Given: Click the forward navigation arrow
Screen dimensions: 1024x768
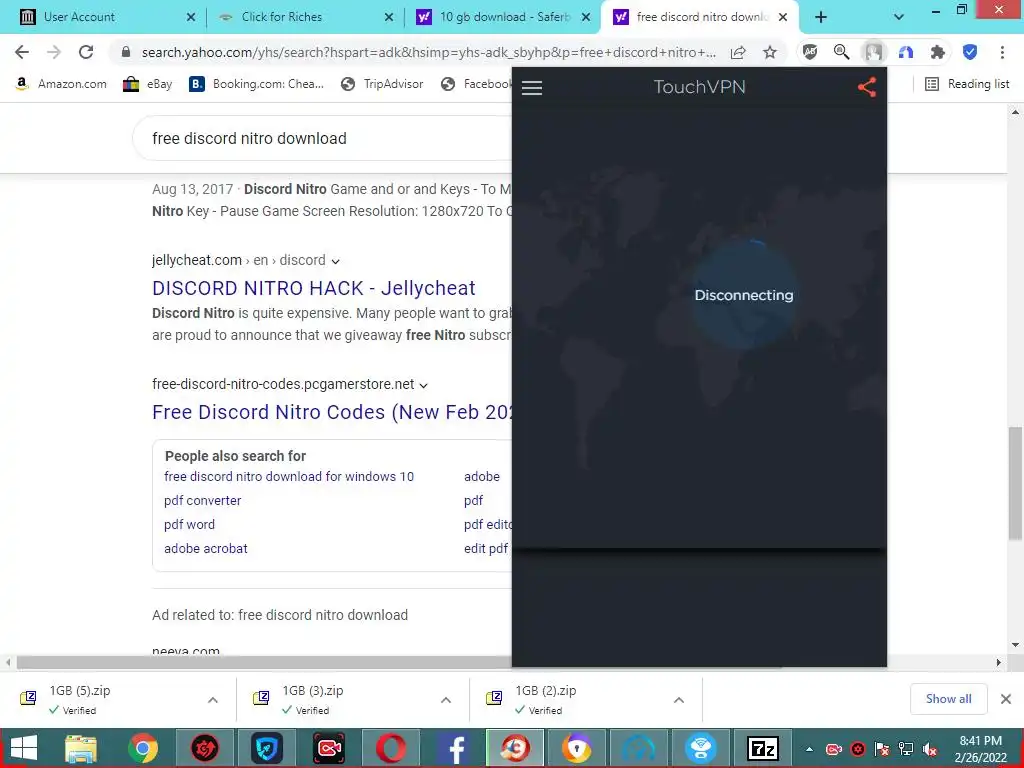Looking at the screenshot, I should pos(54,52).
